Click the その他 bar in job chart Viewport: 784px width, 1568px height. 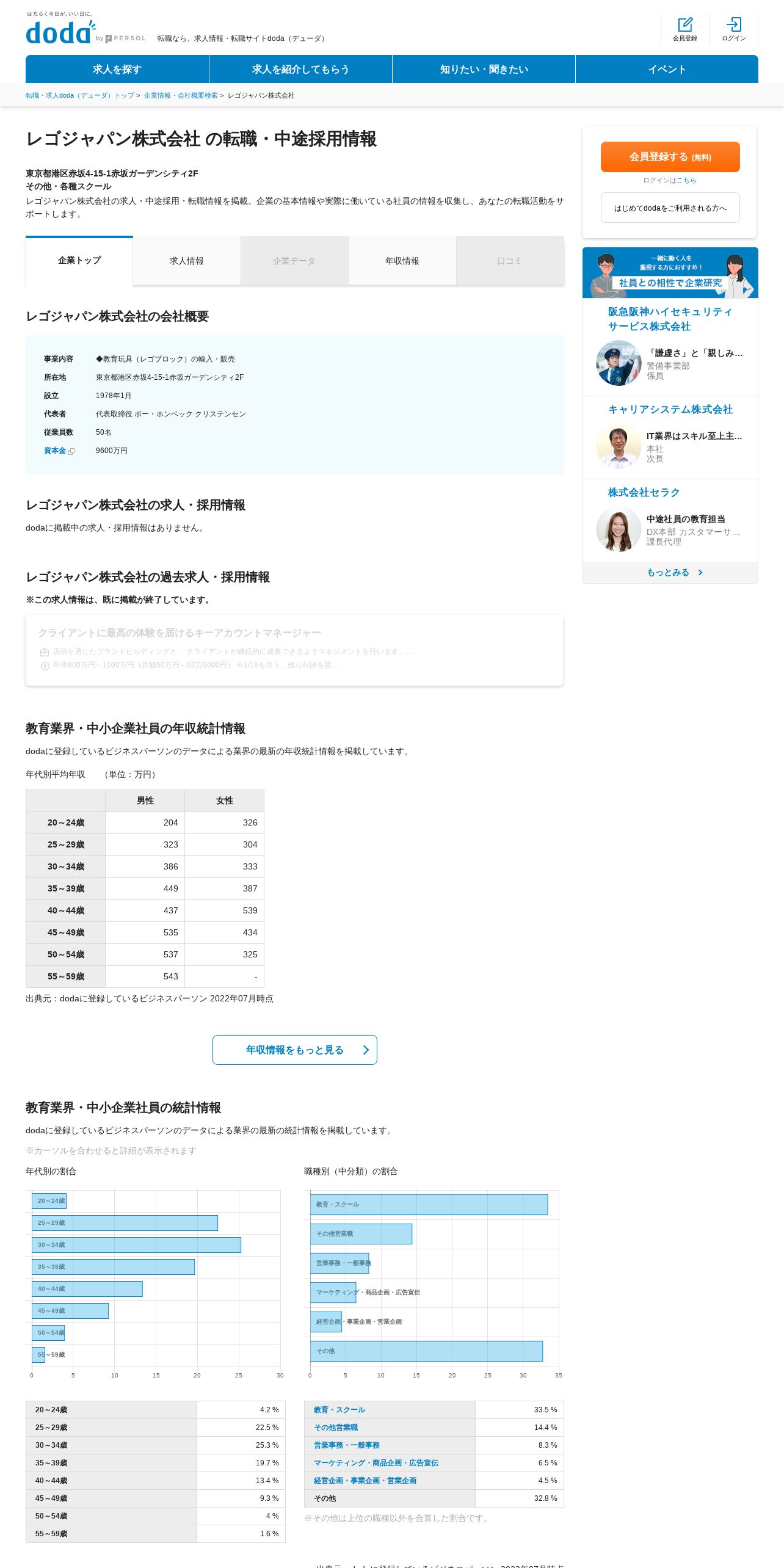426,1351
